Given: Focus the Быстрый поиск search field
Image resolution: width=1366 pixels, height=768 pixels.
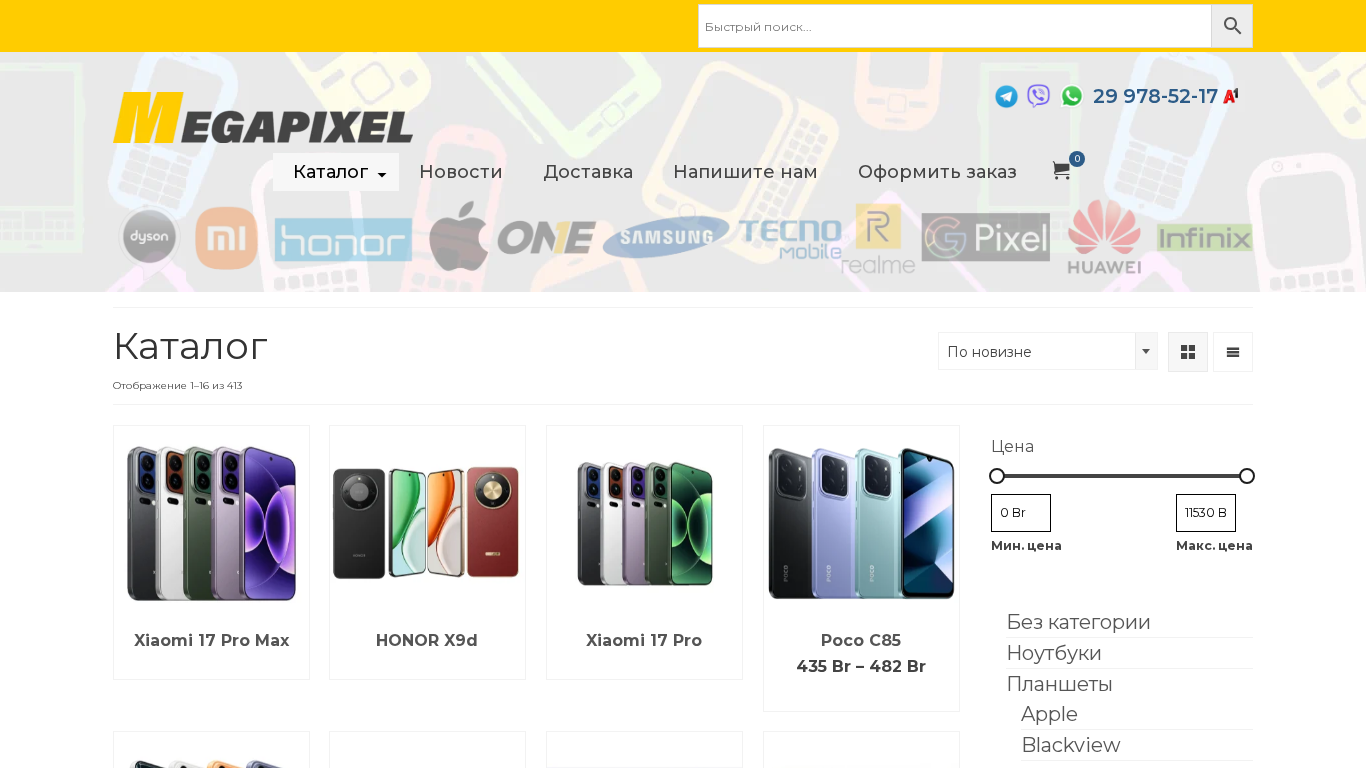Looking at the screenshot, I should (955, 26).
